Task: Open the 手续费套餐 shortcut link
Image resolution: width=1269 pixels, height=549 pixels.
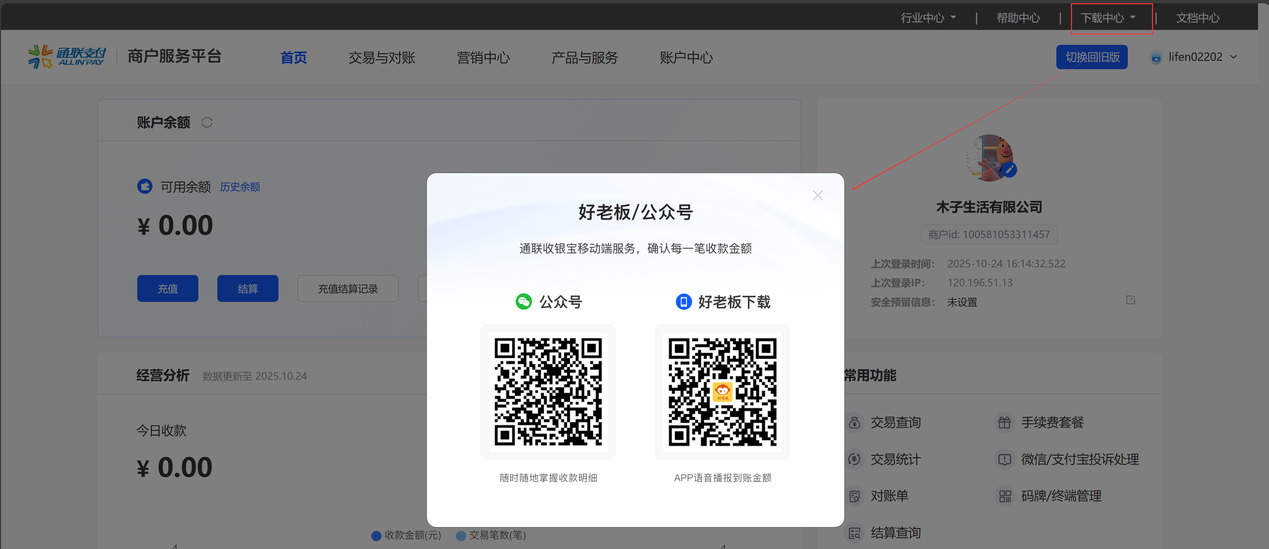Action: (1052, 423)
